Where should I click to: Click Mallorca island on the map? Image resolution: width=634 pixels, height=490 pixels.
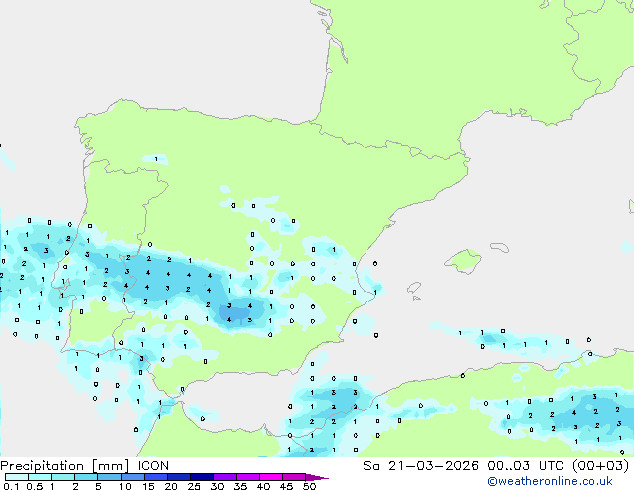coord(463,261)
